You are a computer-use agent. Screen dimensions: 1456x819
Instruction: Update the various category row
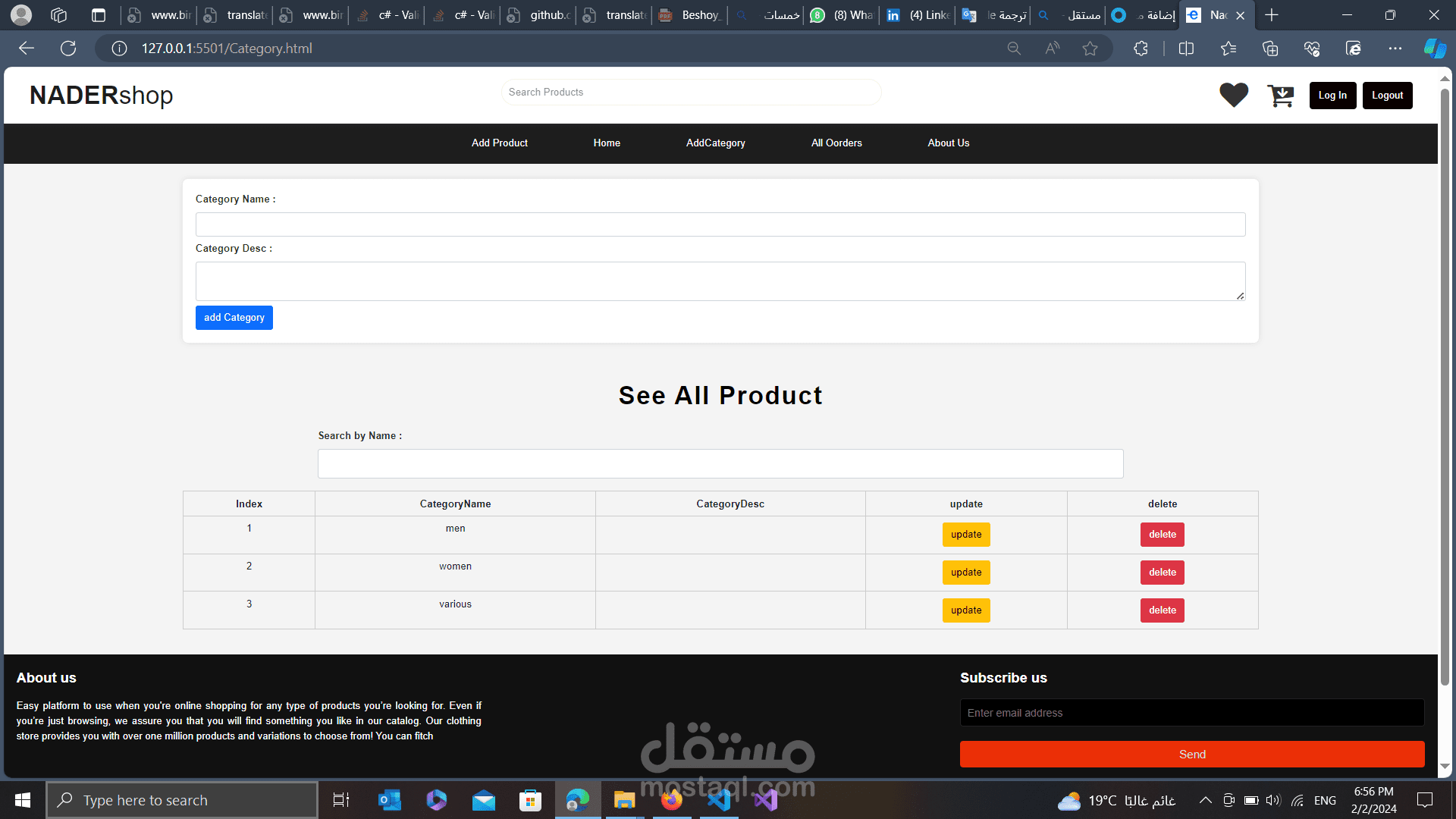965,610
